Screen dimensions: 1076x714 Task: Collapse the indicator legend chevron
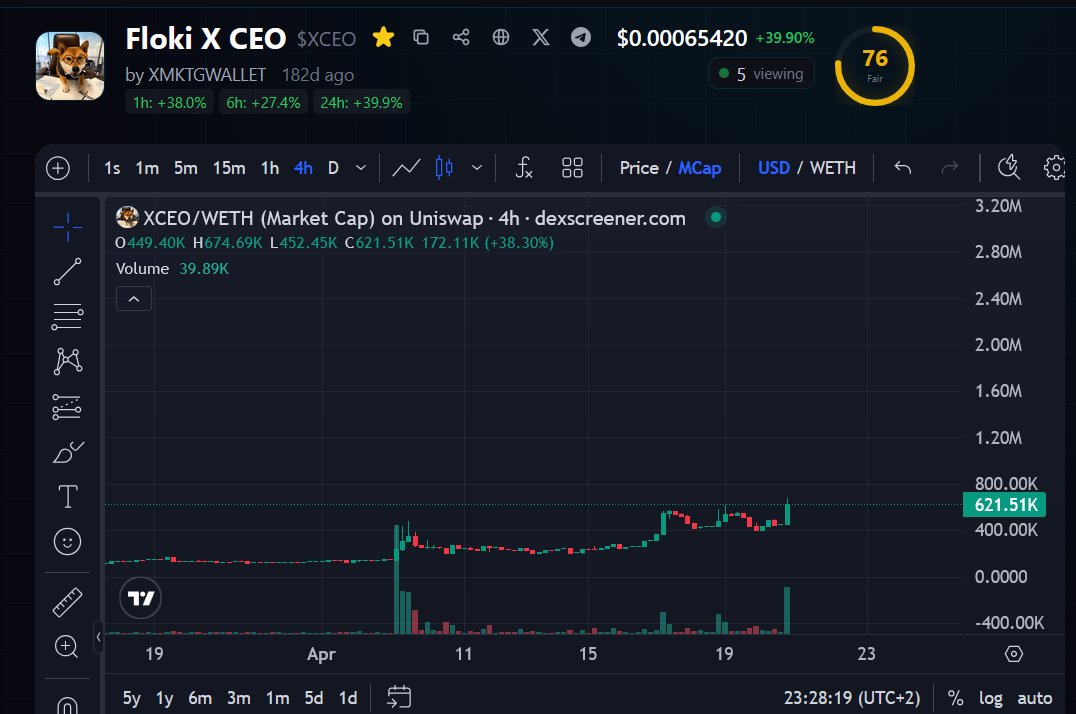pos(134,299)
